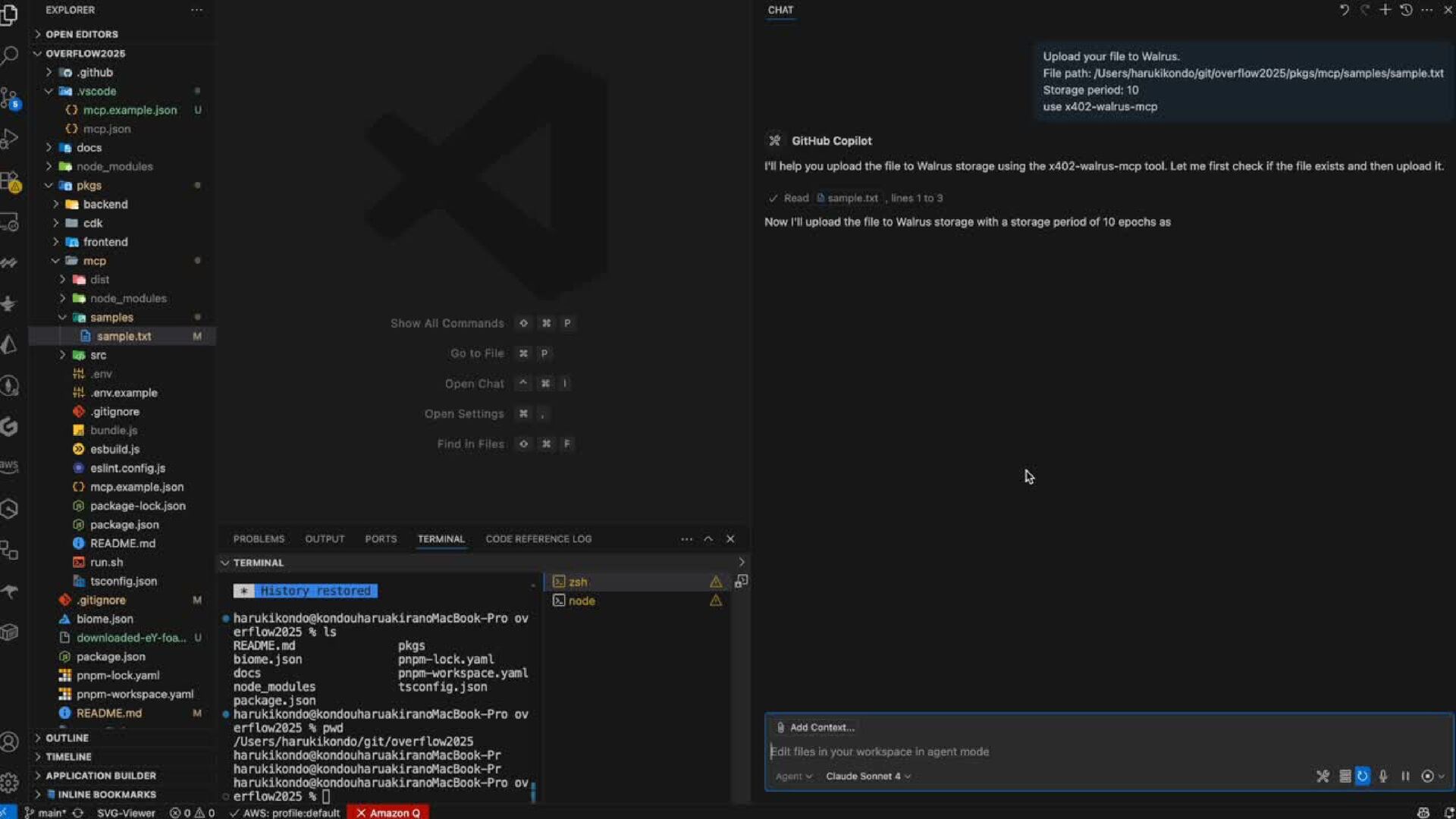Click chat undo last request icon
Image resolution: width=1456 pixels, height=819 pixels.
tap(1344, 10)
